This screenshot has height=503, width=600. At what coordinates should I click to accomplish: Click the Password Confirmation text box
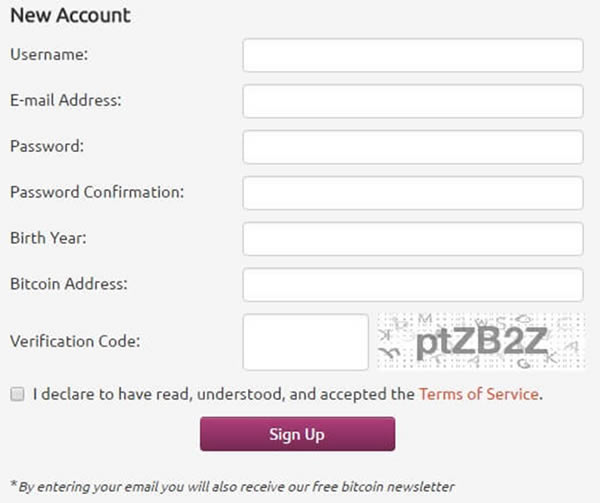pos(412,193)
